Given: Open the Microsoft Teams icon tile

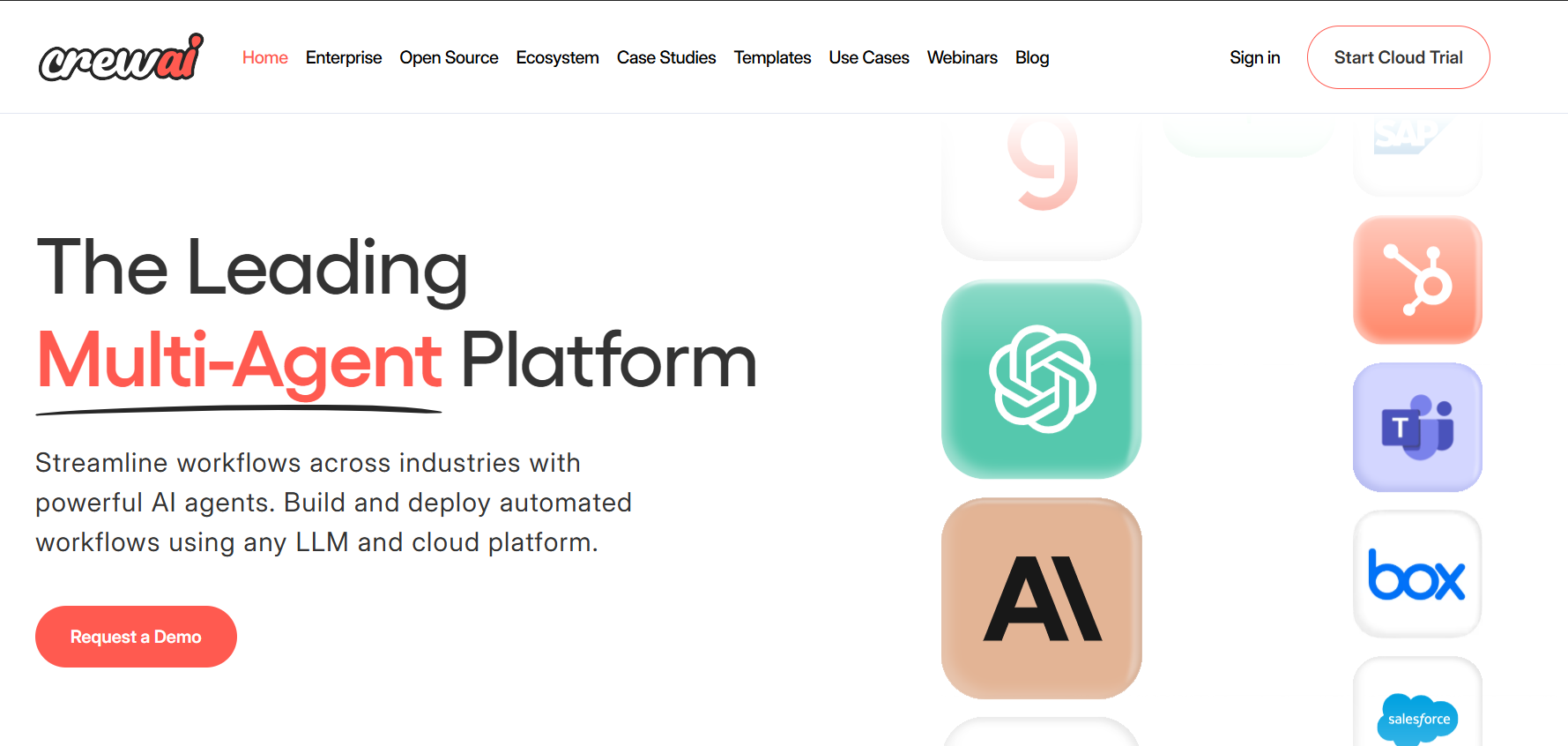Looking at the screenshot, I should coord(1417,428).
